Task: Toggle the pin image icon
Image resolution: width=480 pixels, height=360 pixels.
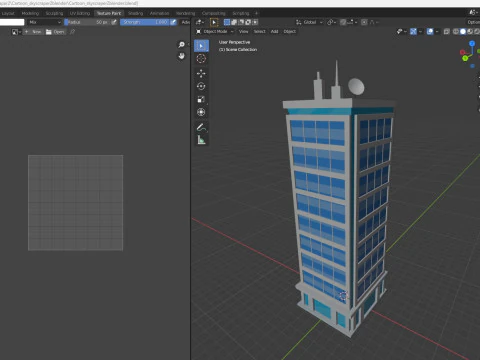Action: coord(72,32)
